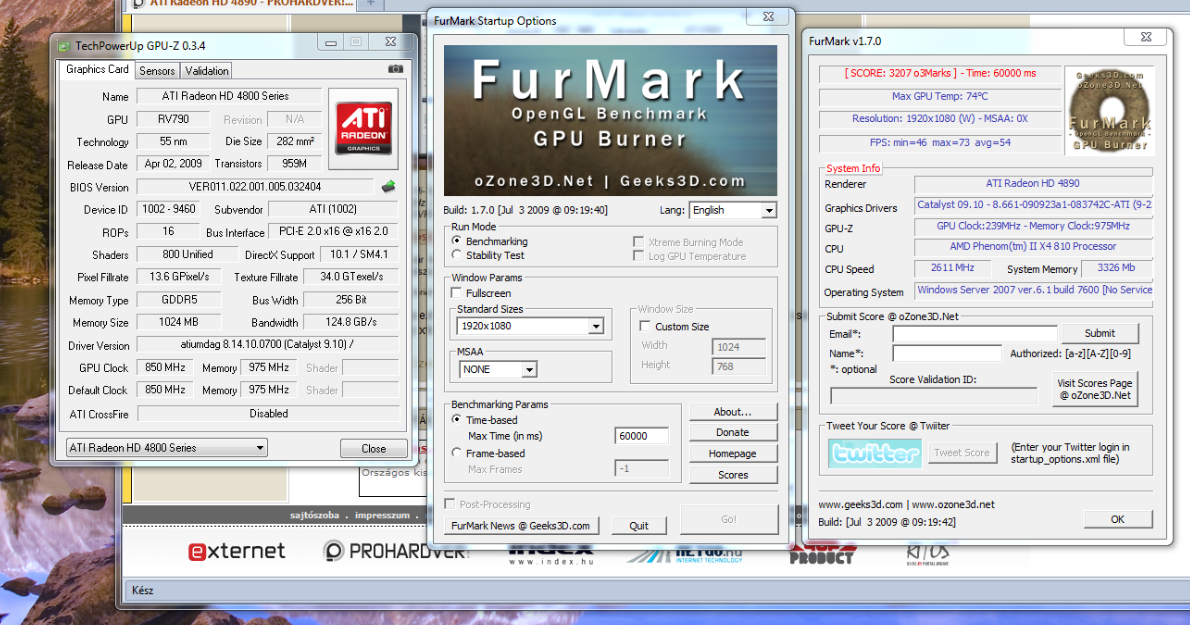The width and height of the screenshot is (1190, 625).
Task: Click the Score Validation ID field
Action: [933, 395]
